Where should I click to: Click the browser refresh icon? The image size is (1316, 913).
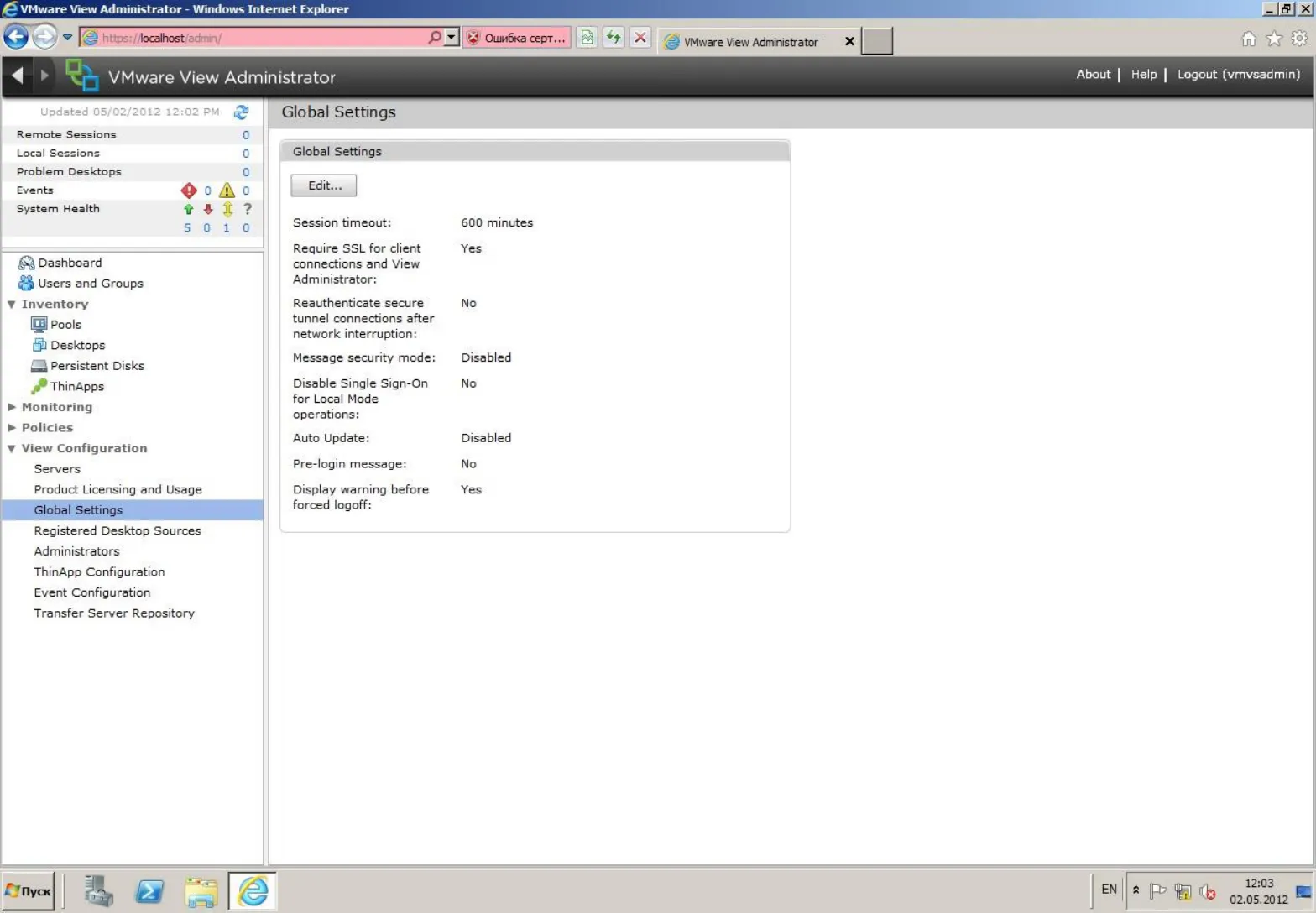[614, 38]
